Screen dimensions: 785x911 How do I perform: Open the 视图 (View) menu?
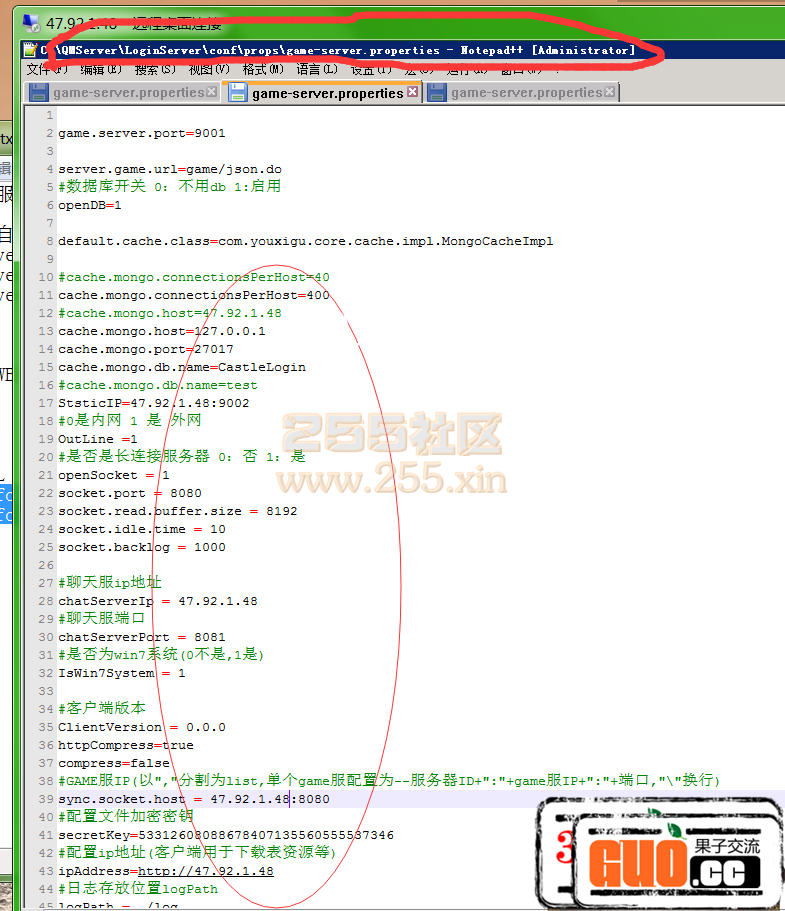point(208,69)
